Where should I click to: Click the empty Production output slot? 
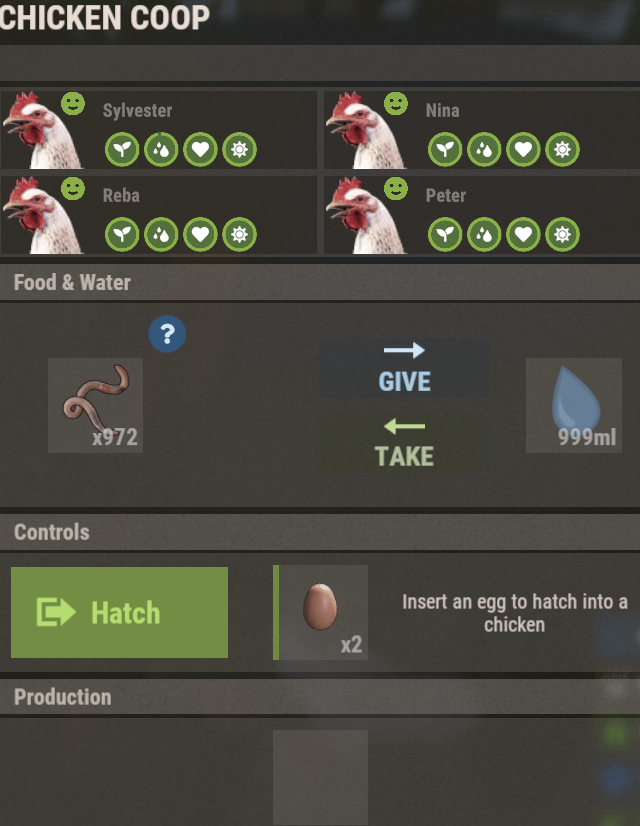click(320, 778)
